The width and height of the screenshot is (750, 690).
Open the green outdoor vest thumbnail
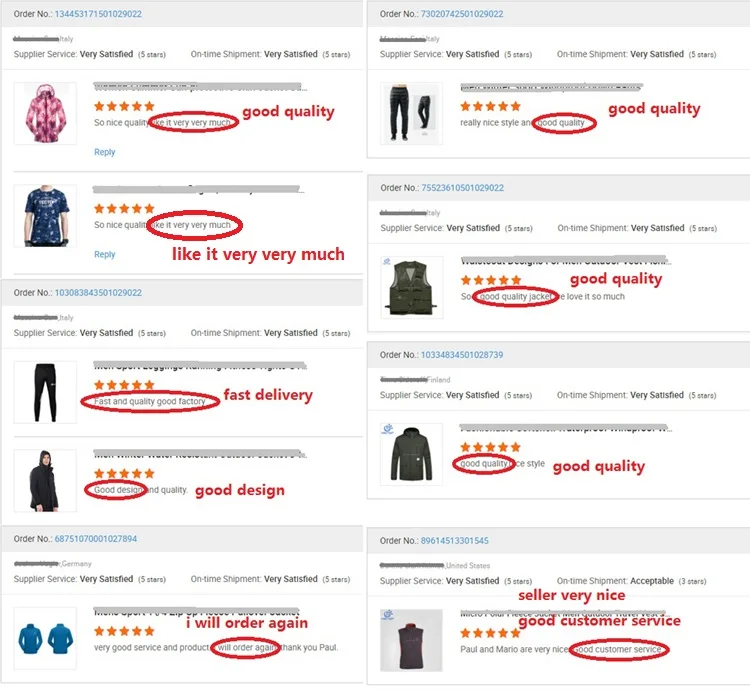[412, 287]
